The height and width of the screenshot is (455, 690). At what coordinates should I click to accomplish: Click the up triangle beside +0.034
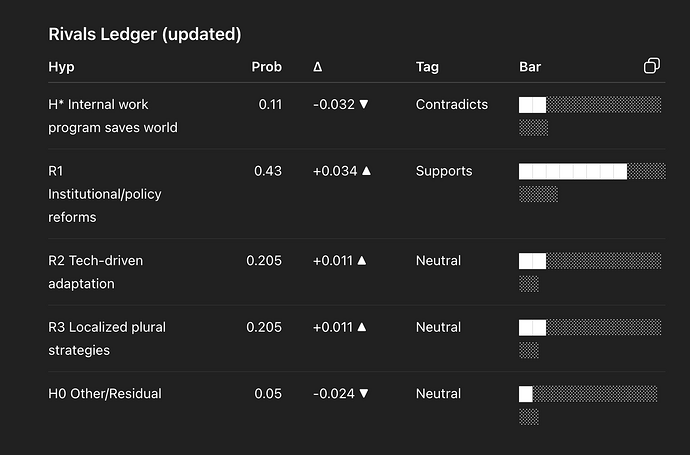click(x=366, y=171)
